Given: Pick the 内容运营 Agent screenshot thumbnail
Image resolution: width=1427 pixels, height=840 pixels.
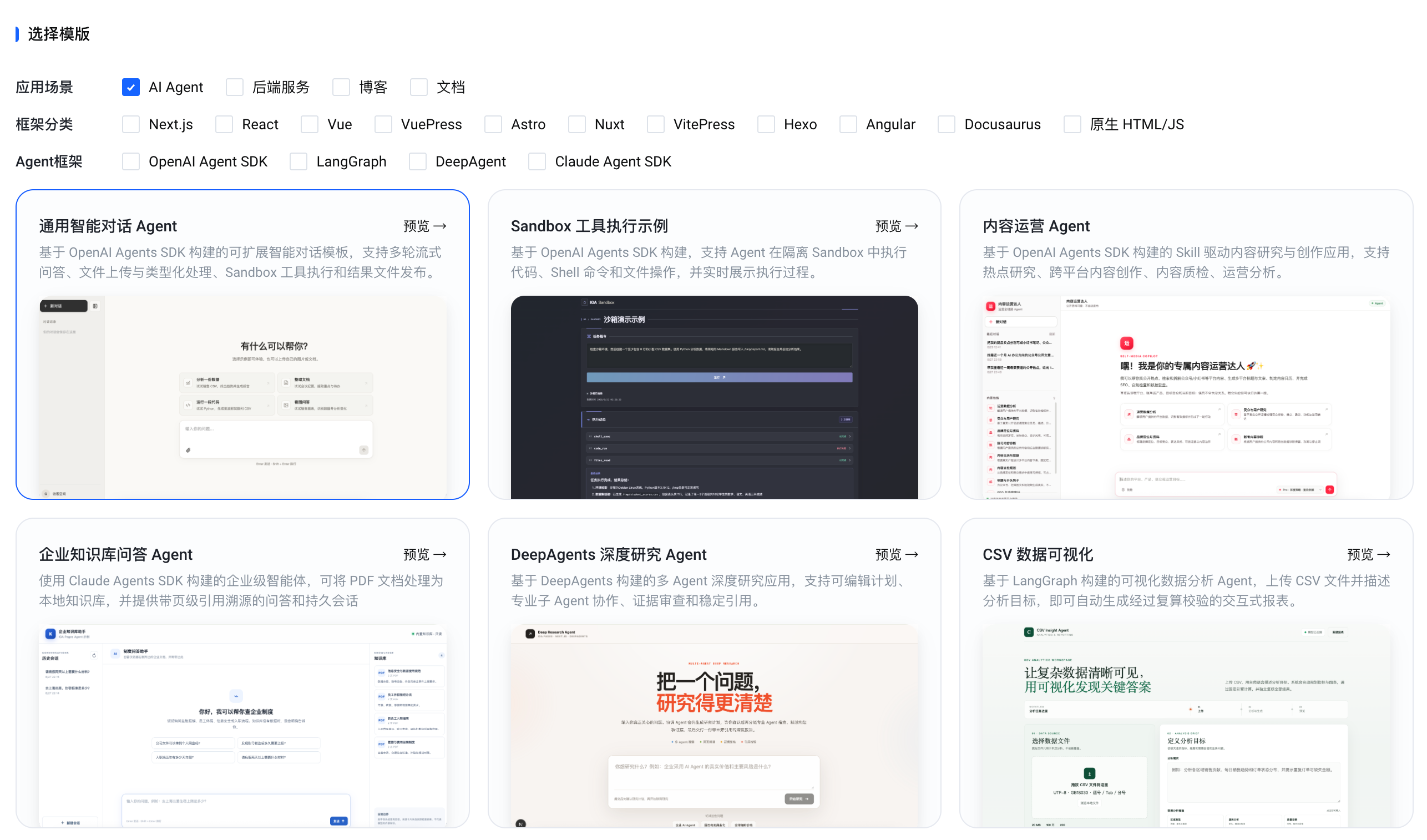Looking at the screenshot, I should click(x=1186, y=397).
